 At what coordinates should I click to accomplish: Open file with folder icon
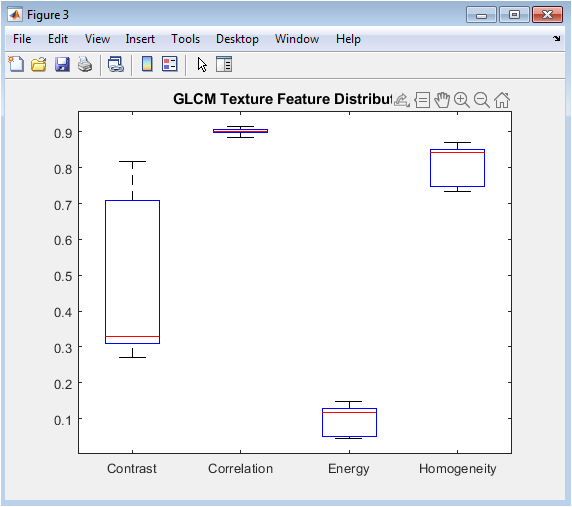39,65
